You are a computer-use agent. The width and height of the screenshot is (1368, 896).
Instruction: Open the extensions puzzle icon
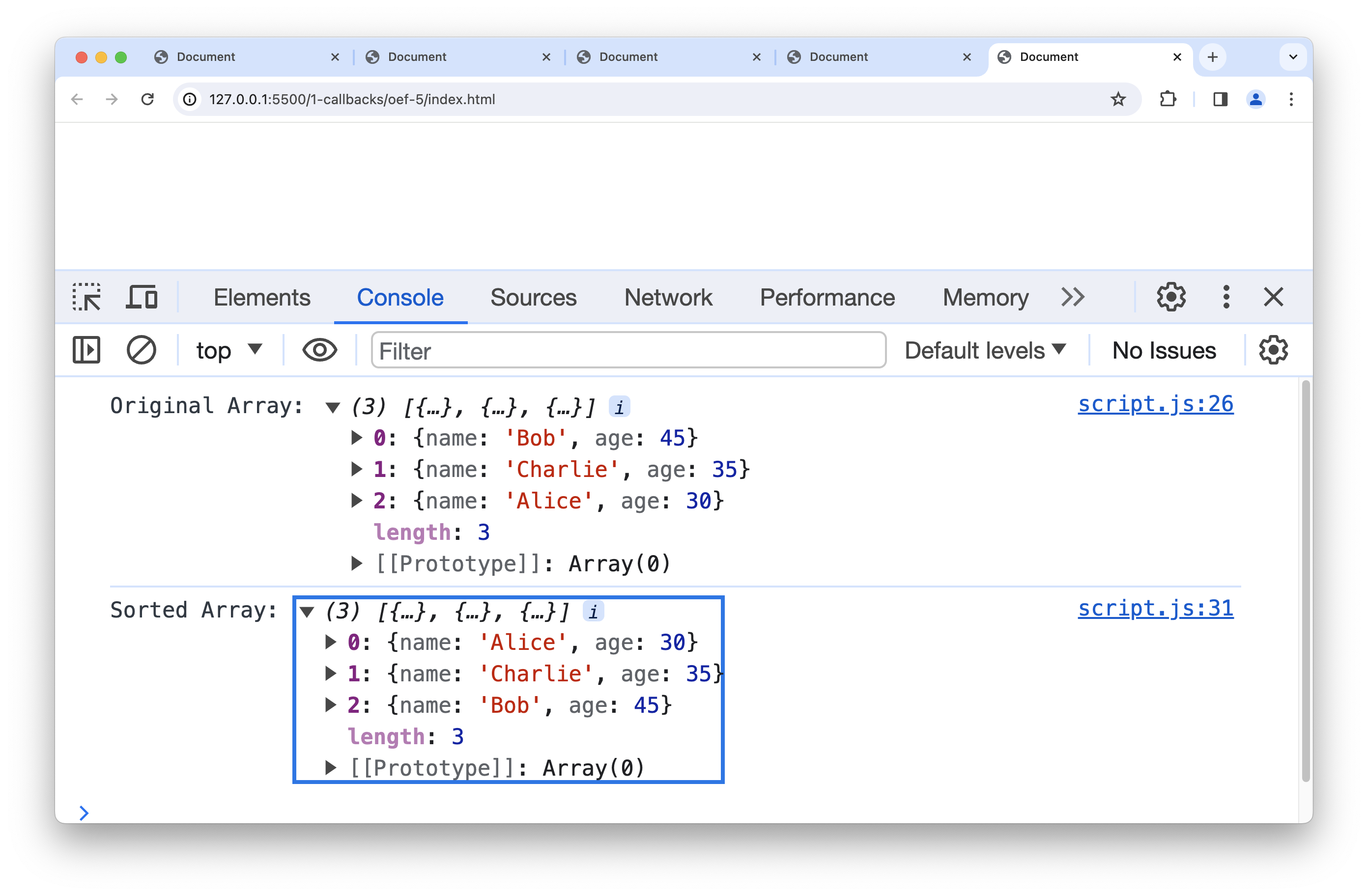(x=1168, y=99)
